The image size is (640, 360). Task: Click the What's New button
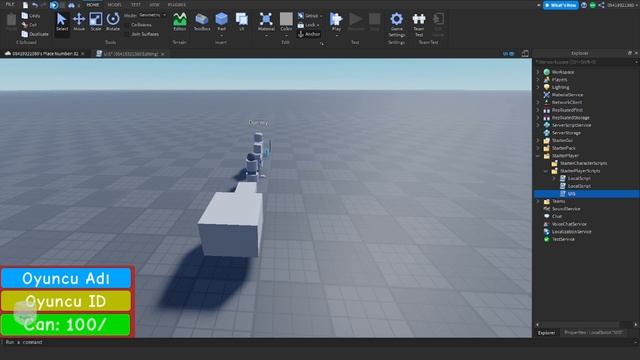coord(560,5)
